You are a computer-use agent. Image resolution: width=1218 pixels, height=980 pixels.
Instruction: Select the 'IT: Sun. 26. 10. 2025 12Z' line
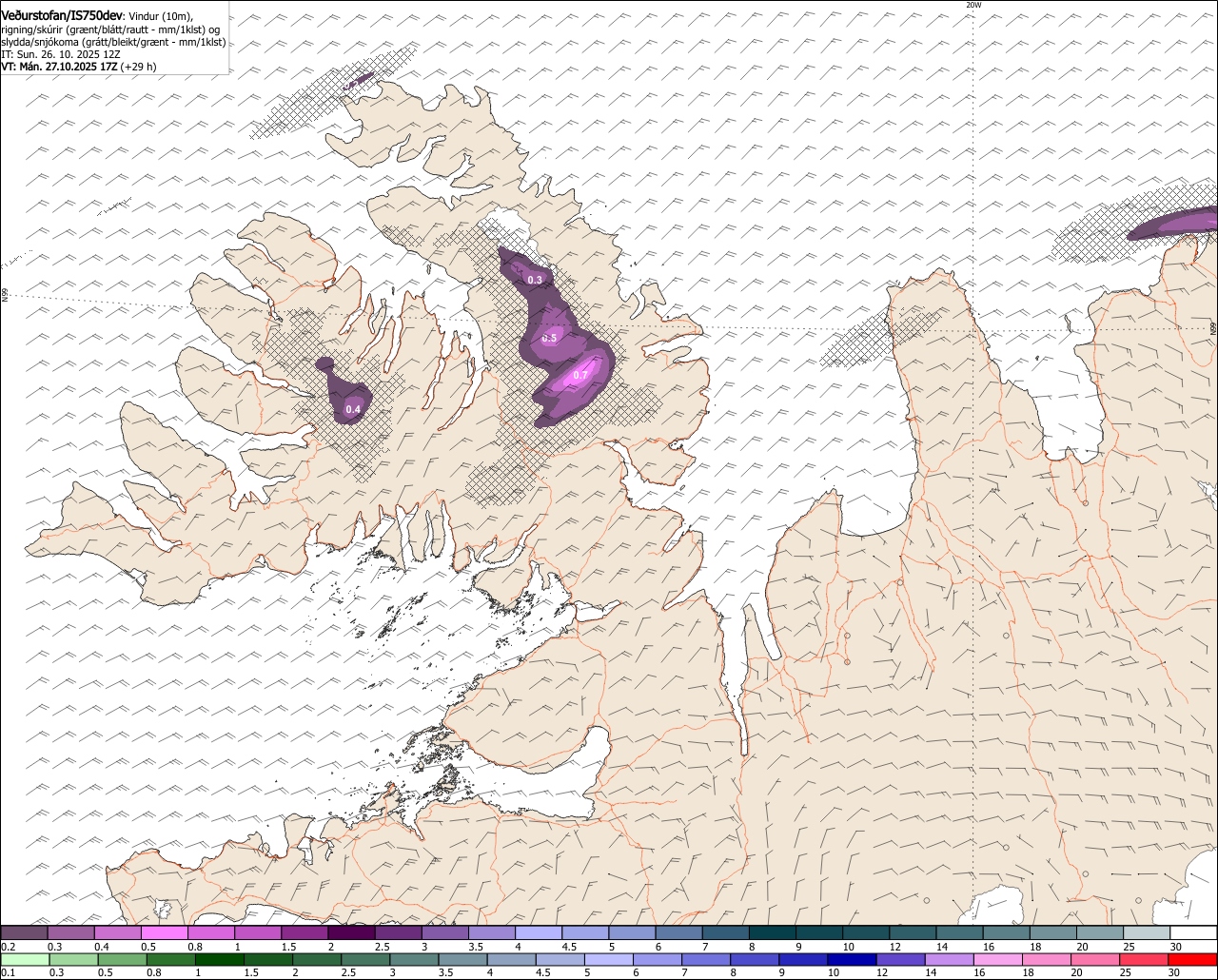[60, 55]
